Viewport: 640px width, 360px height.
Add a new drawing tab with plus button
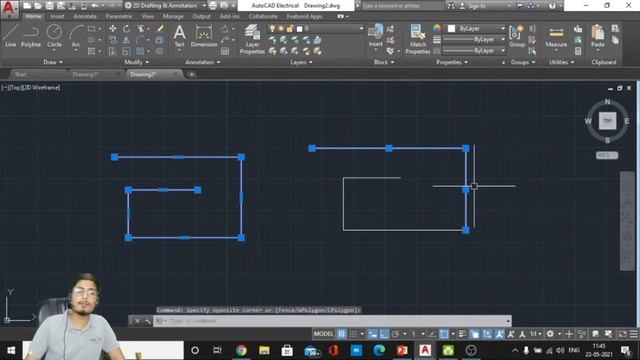pos(191,74)
